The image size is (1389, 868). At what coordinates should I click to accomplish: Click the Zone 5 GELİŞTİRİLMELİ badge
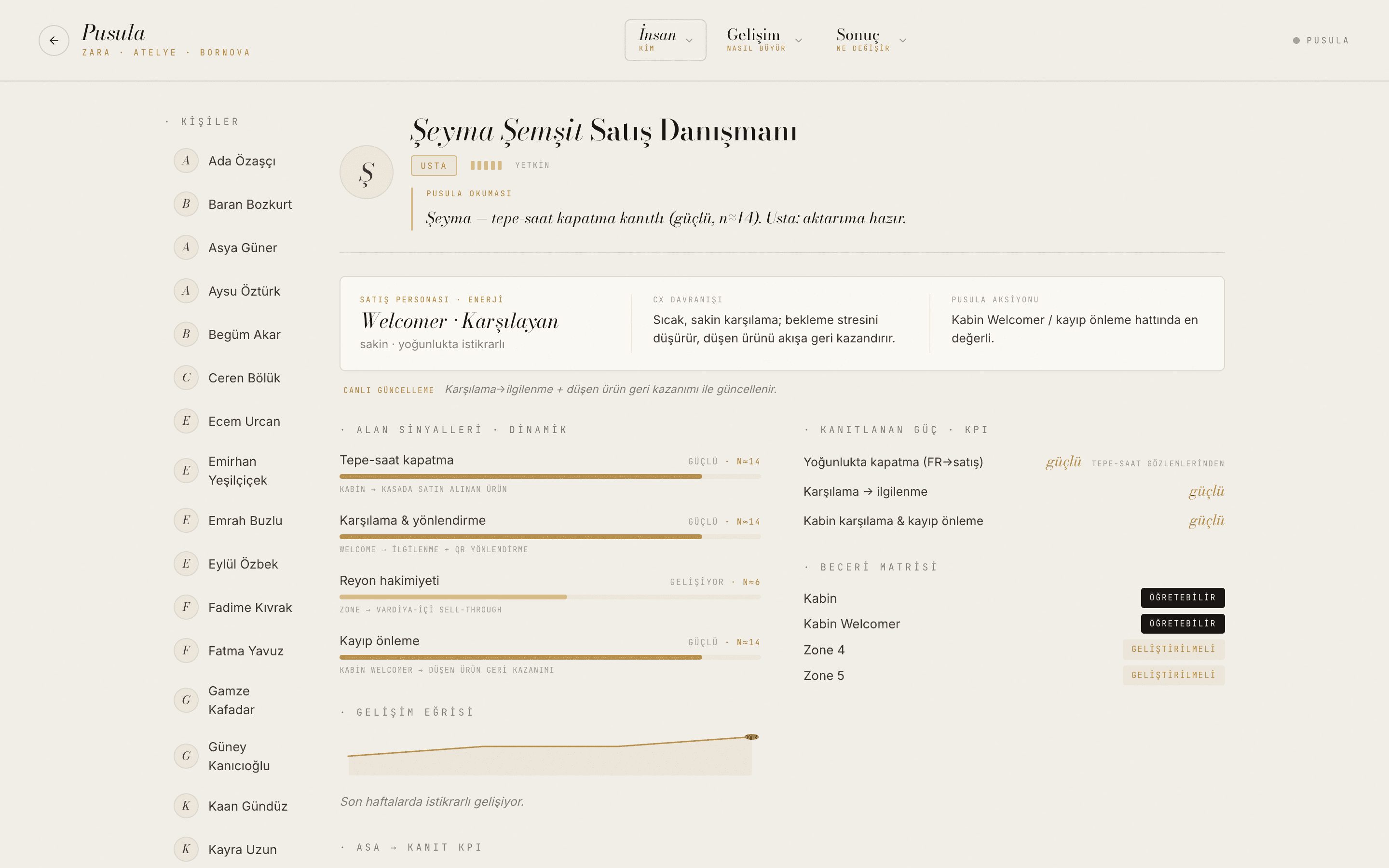coord(1173,675)
